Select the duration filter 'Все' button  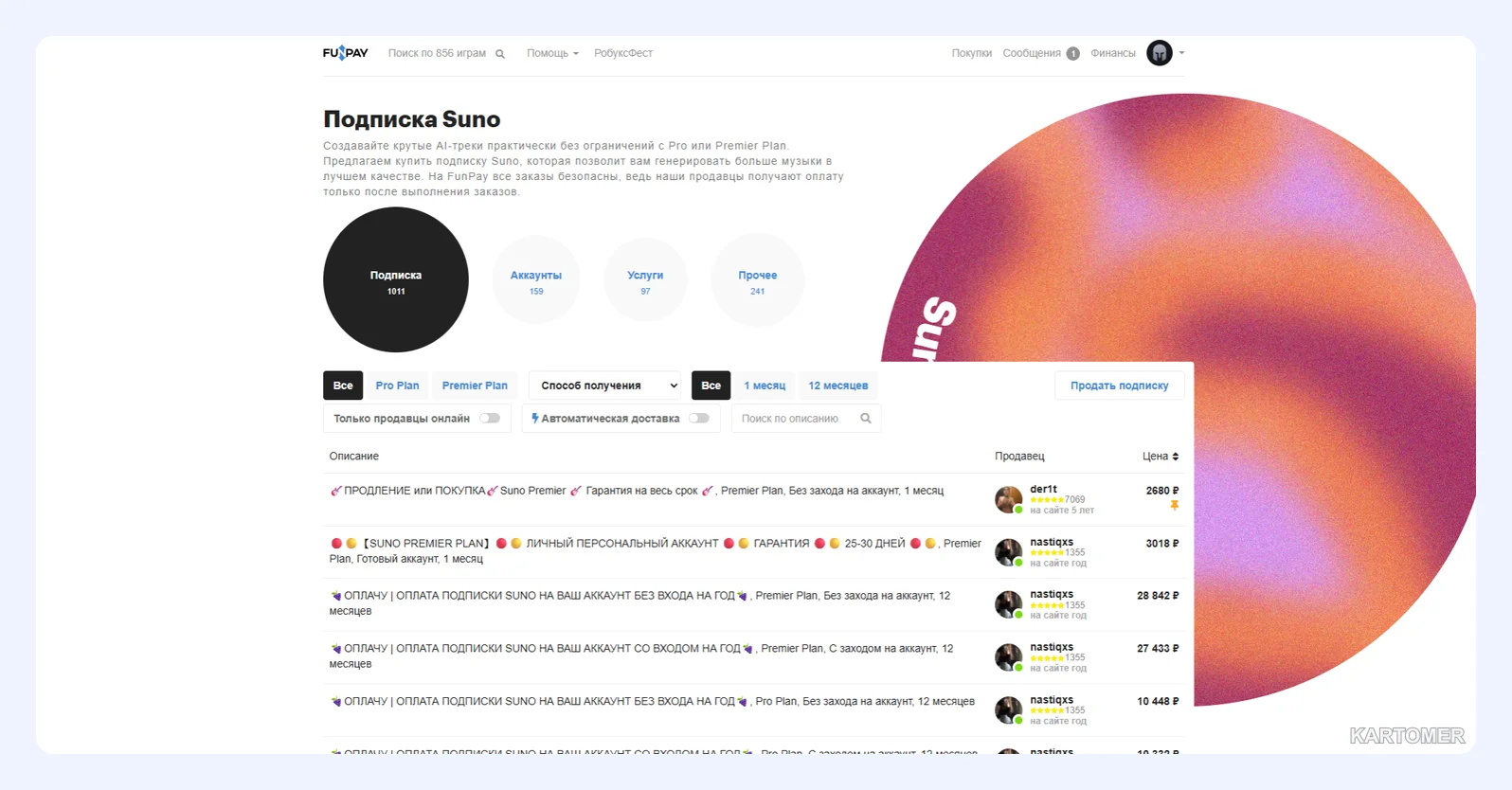711,386
